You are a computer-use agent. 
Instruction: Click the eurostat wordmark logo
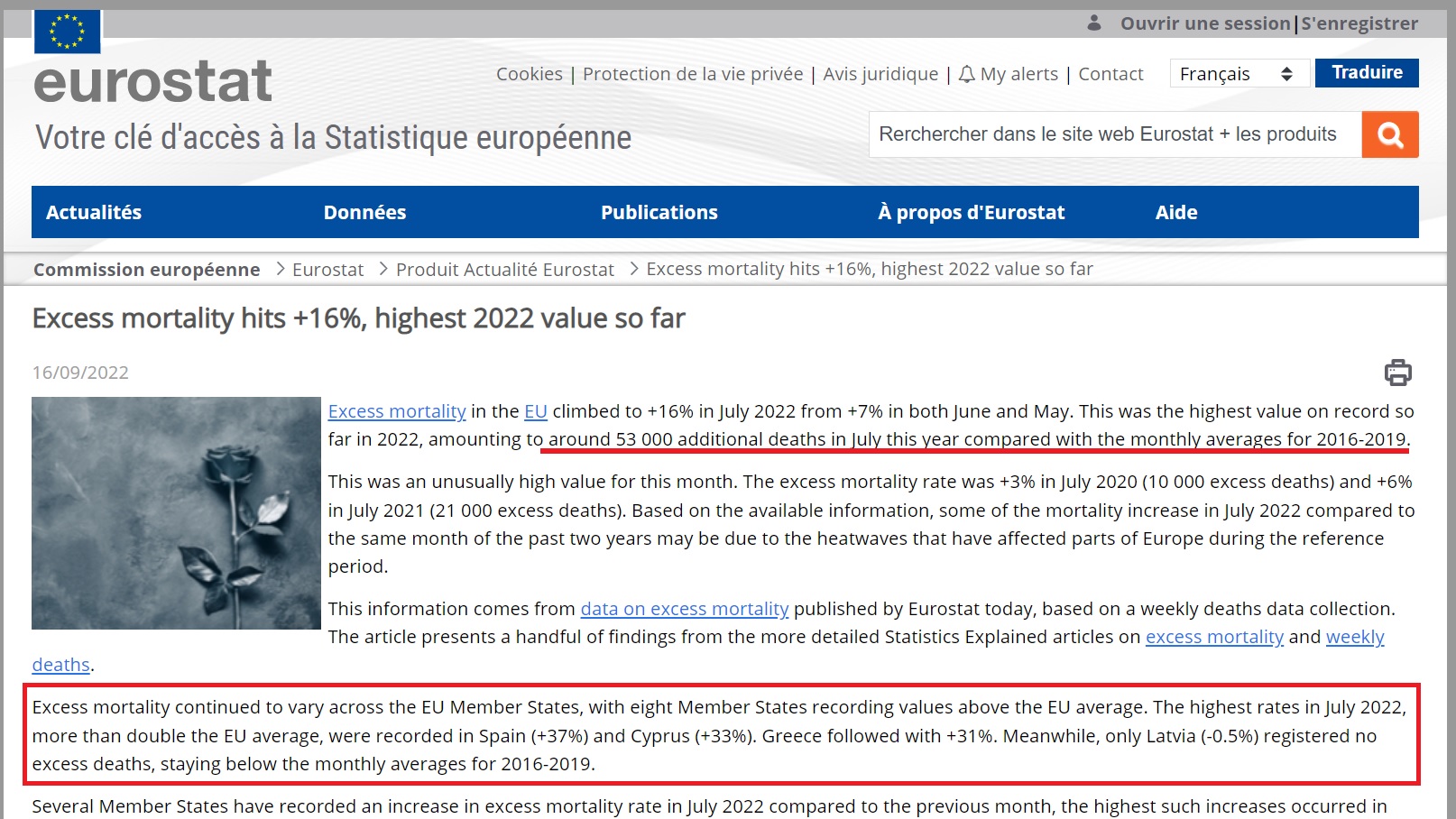pos(153,82)
